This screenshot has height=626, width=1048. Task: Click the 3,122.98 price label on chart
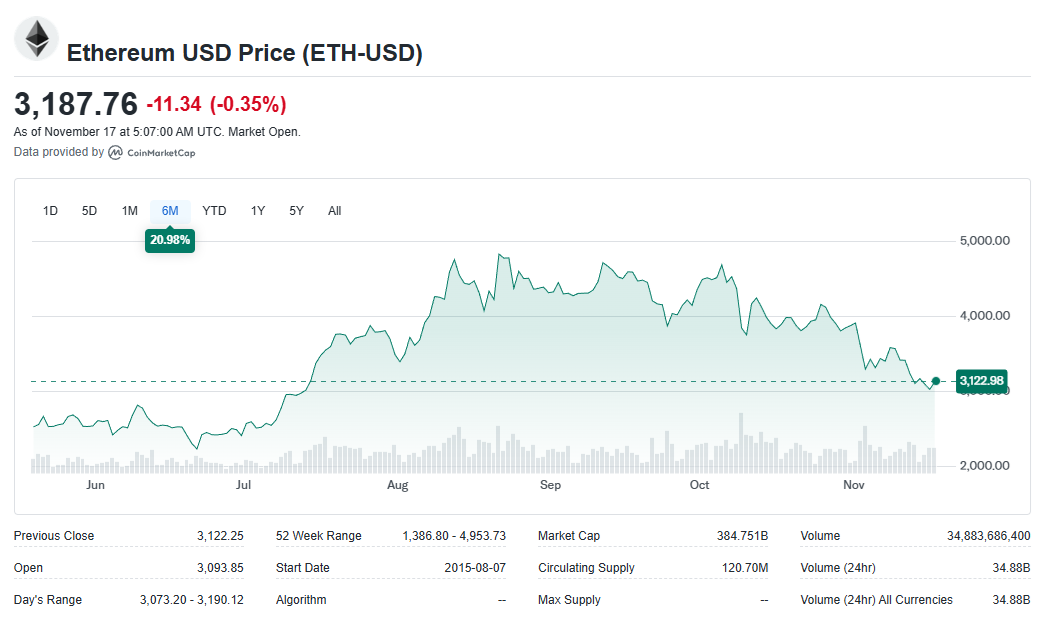click(980, 381)
